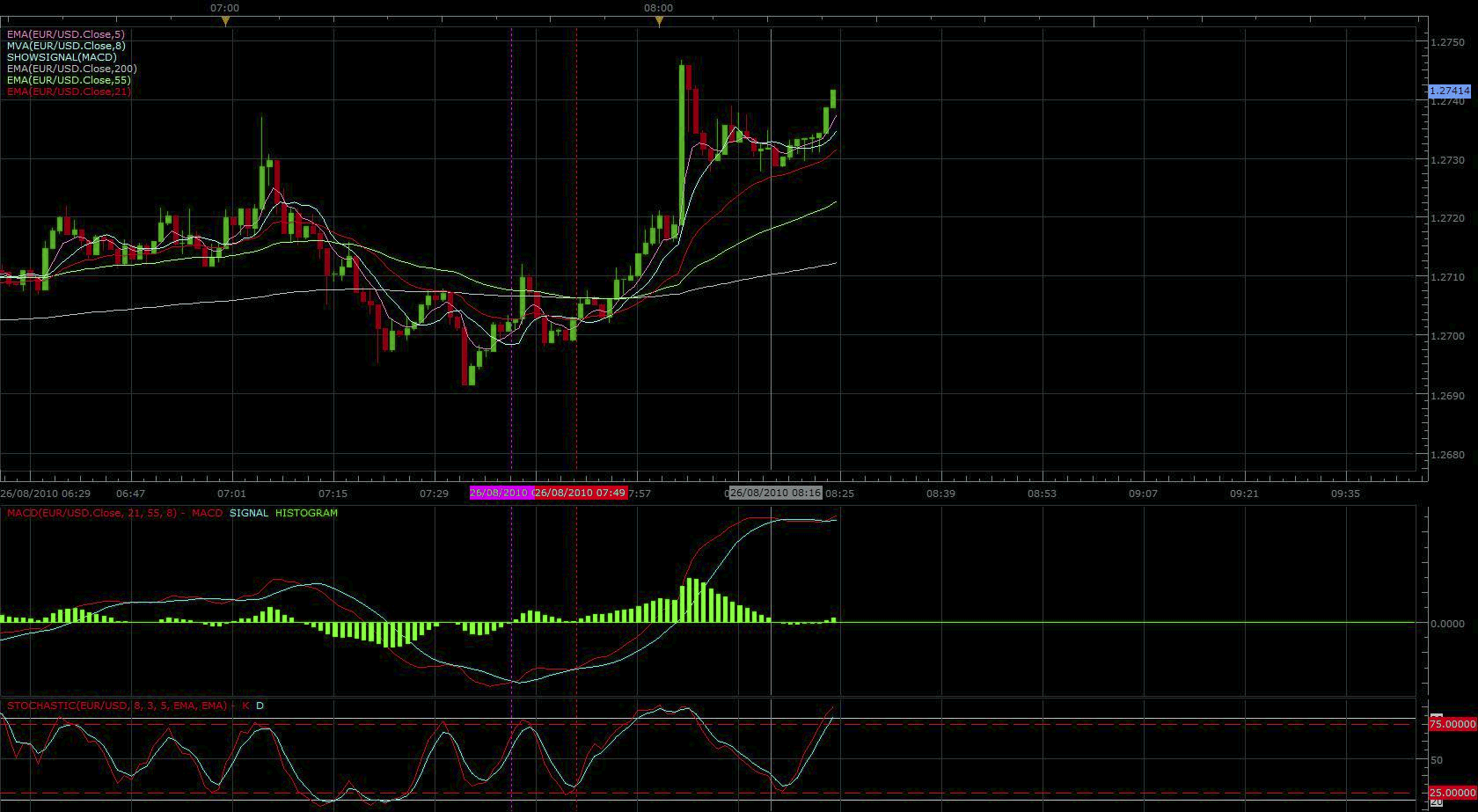Click the red 26/08/2010 07:49 time label
This screenshot has width=1478, height=812.
coord(581,493)
